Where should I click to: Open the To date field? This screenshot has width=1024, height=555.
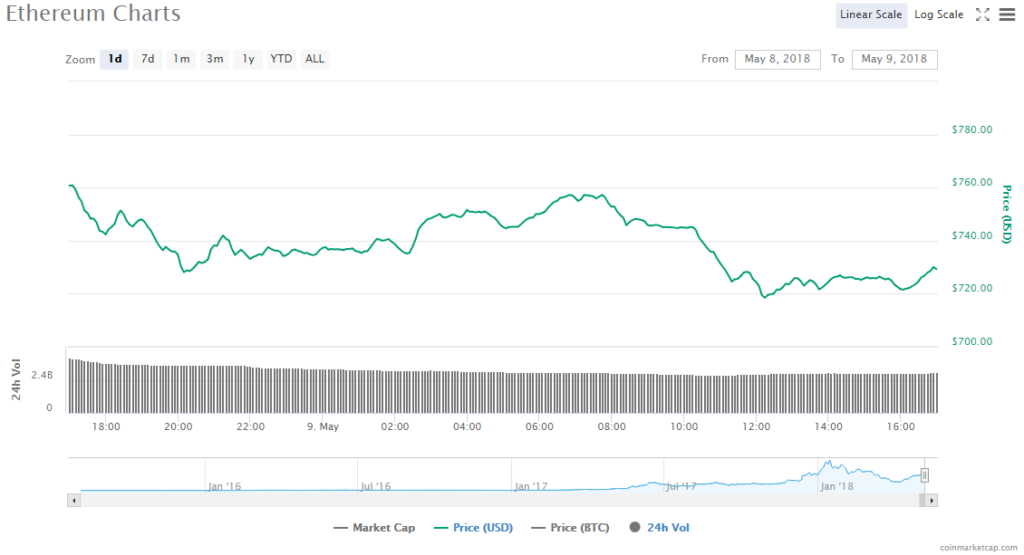(x=894, y=59)
